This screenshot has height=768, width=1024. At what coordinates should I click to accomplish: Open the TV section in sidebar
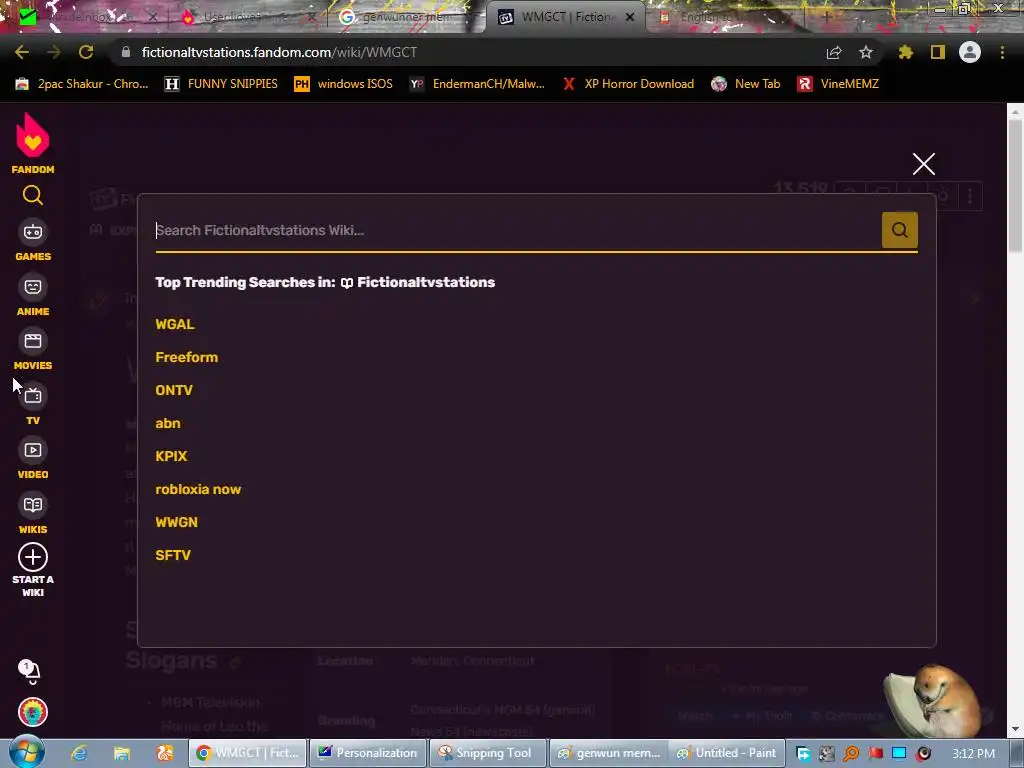click(x=33, y=405)
